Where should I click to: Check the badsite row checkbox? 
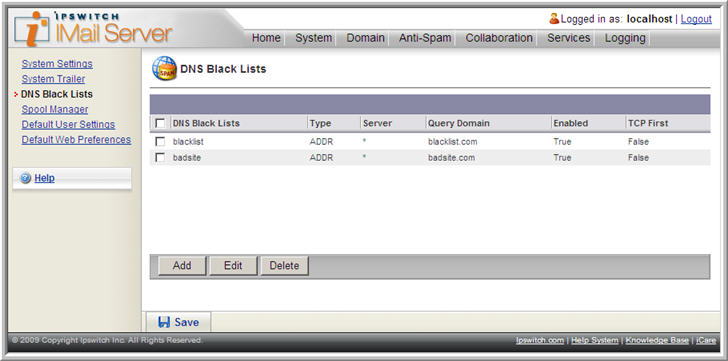coord(160,158)
